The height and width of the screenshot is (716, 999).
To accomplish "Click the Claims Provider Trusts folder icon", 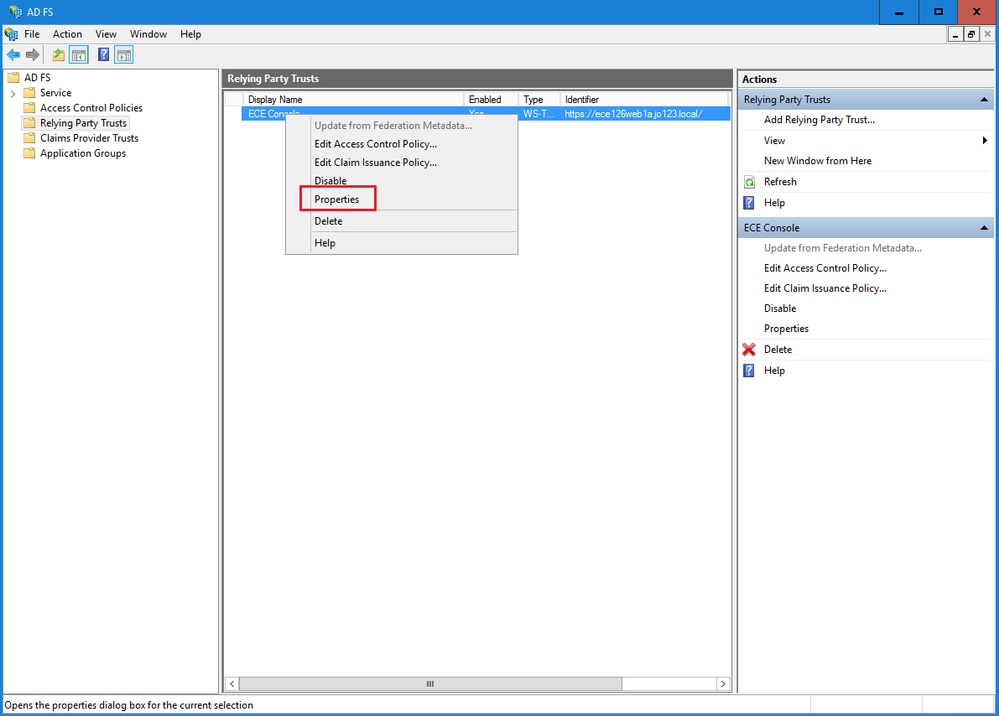I will (29, 138).
